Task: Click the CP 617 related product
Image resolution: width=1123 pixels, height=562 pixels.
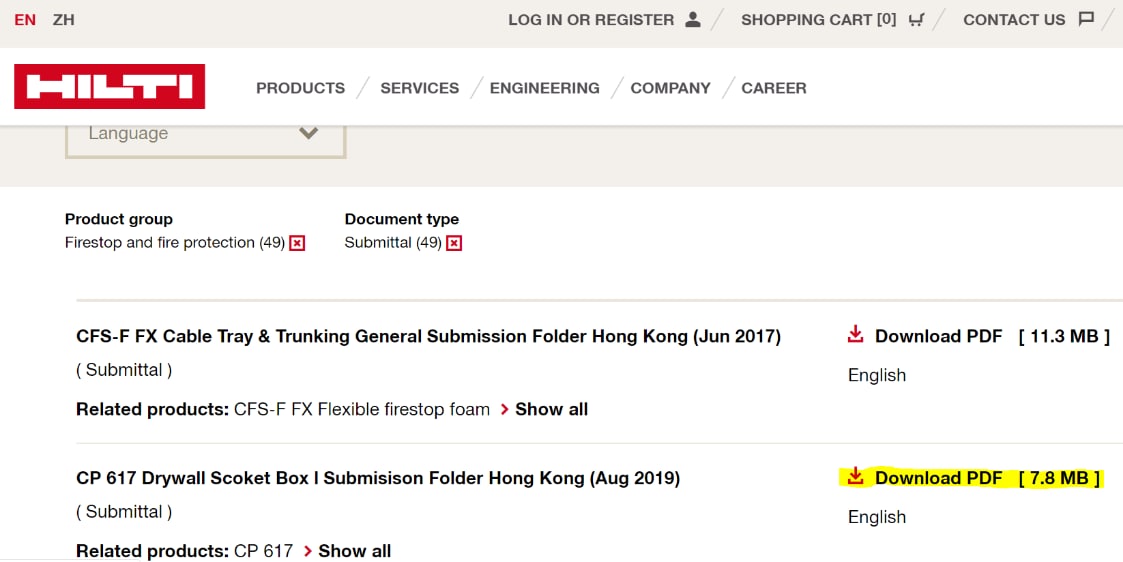Action: (x=264, y=551)
